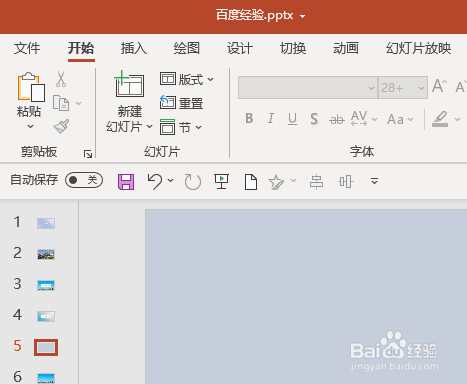Click the Undo arrow icon

[155, 182]
